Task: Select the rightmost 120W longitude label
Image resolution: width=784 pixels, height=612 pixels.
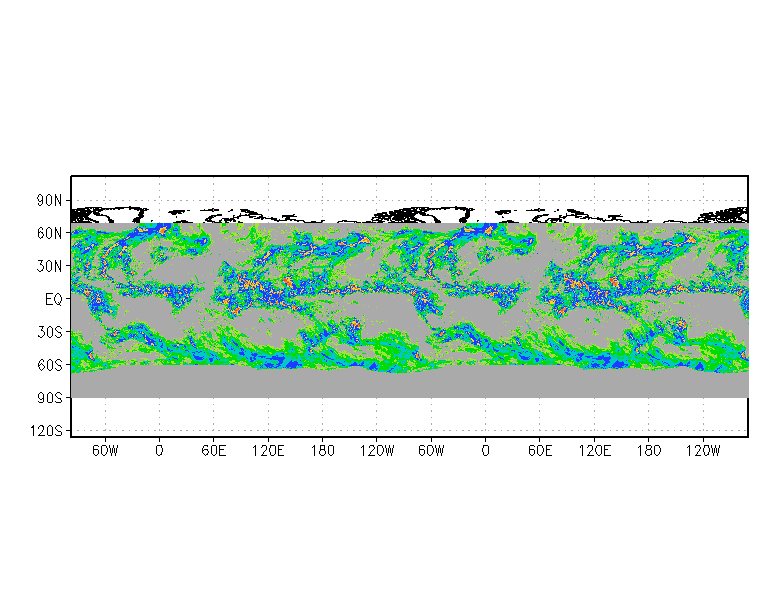Action: click(702, 451)
